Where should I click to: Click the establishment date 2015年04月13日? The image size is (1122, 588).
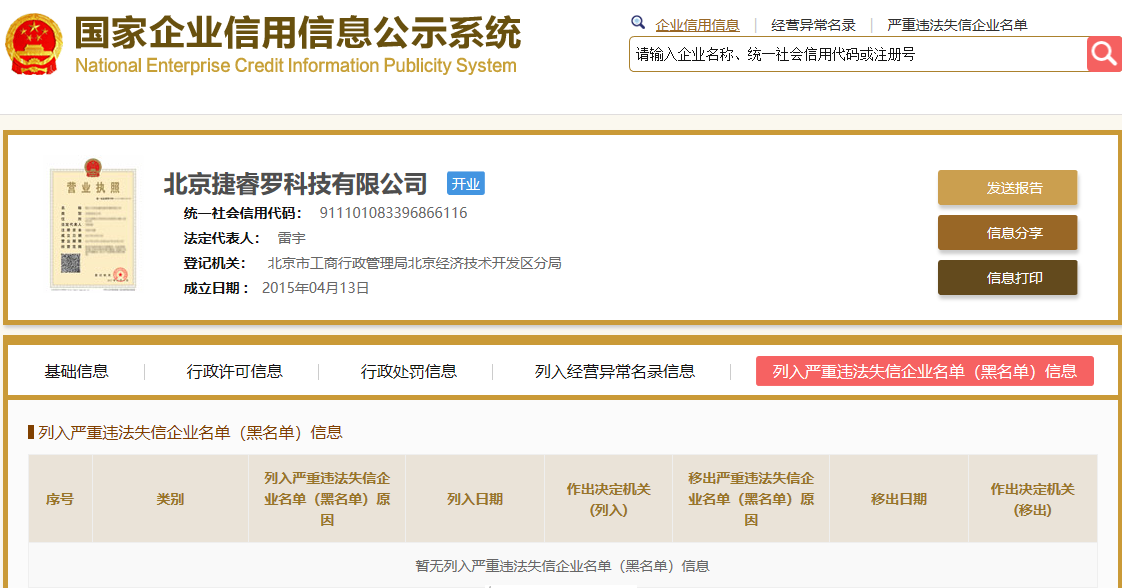(316, 288)
